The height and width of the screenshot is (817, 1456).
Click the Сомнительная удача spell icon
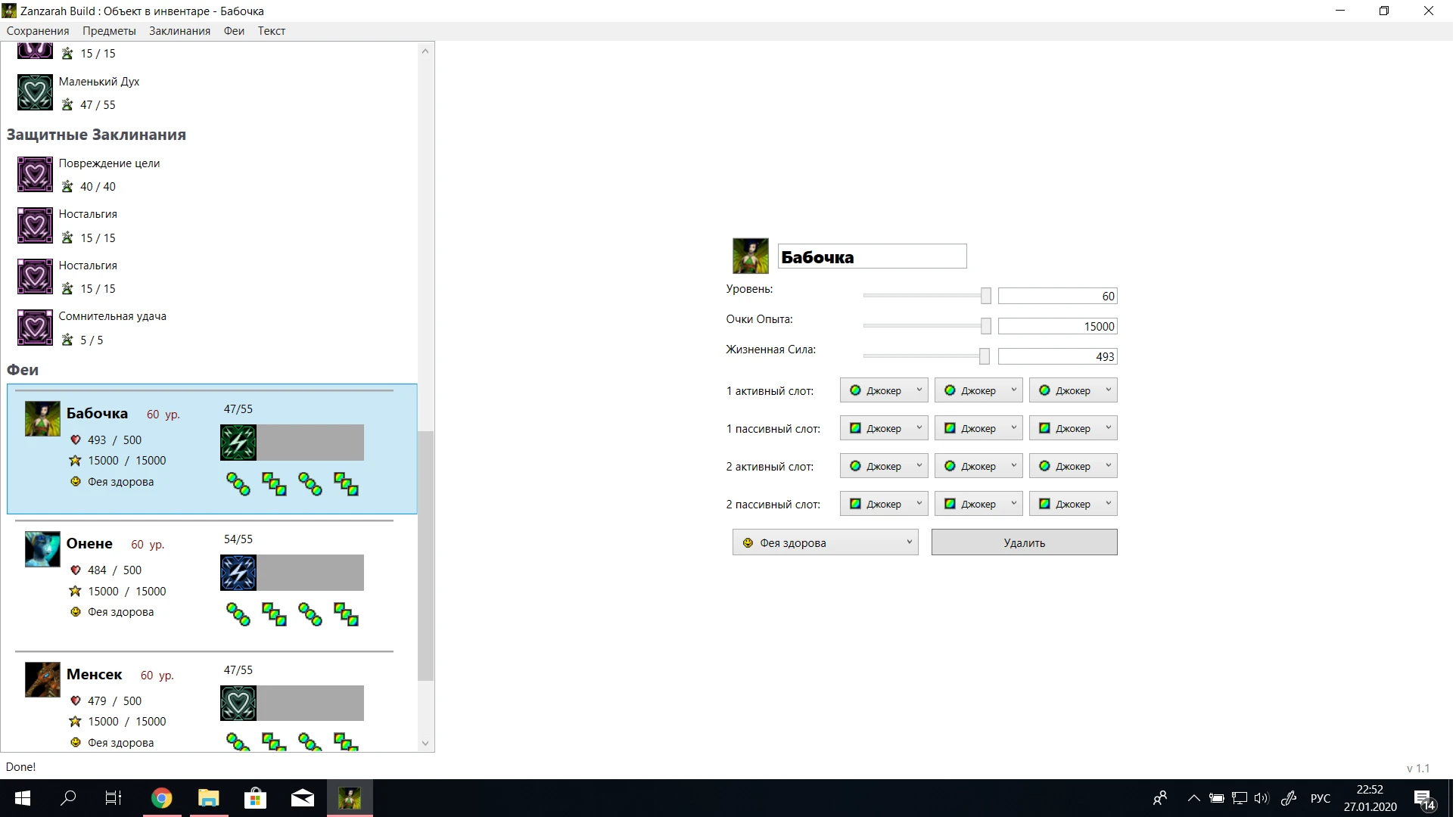[x=35, y=328]
